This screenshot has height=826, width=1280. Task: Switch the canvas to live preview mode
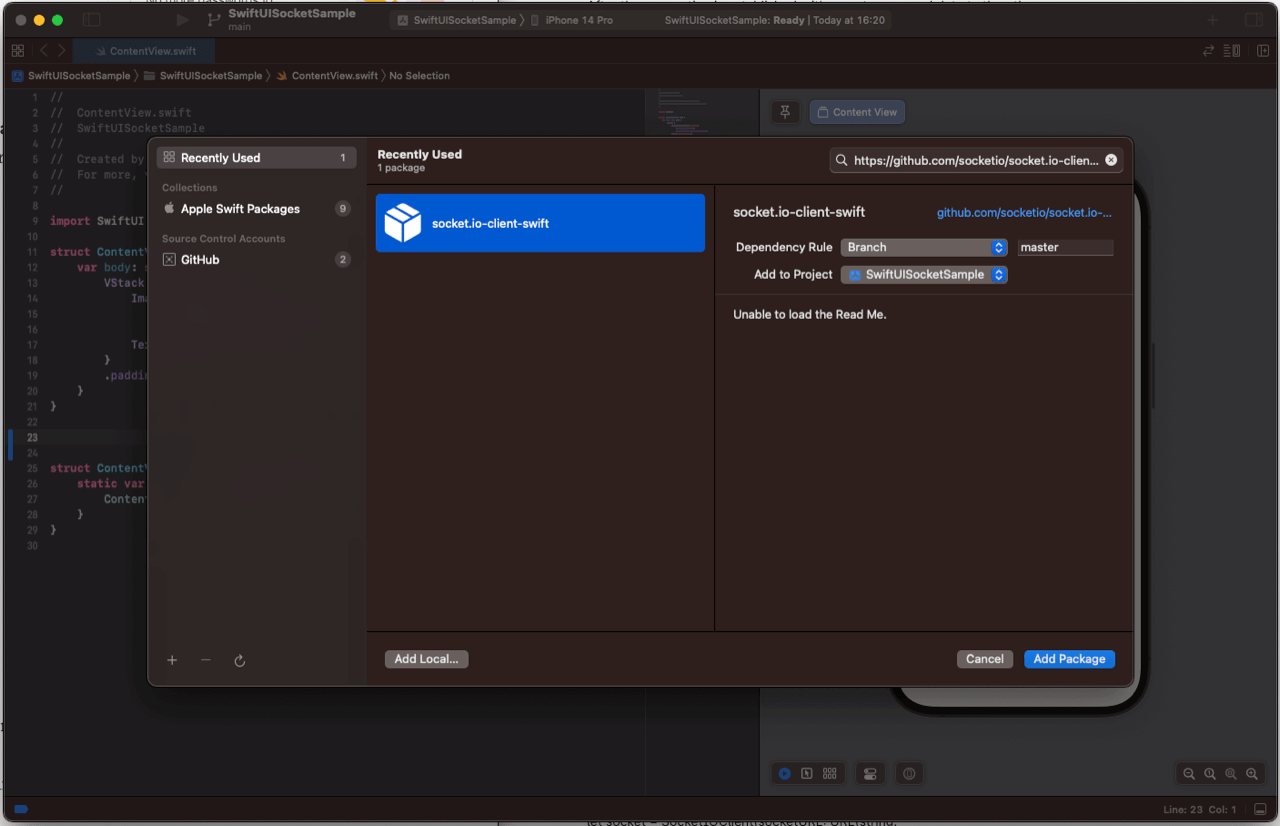785,773
